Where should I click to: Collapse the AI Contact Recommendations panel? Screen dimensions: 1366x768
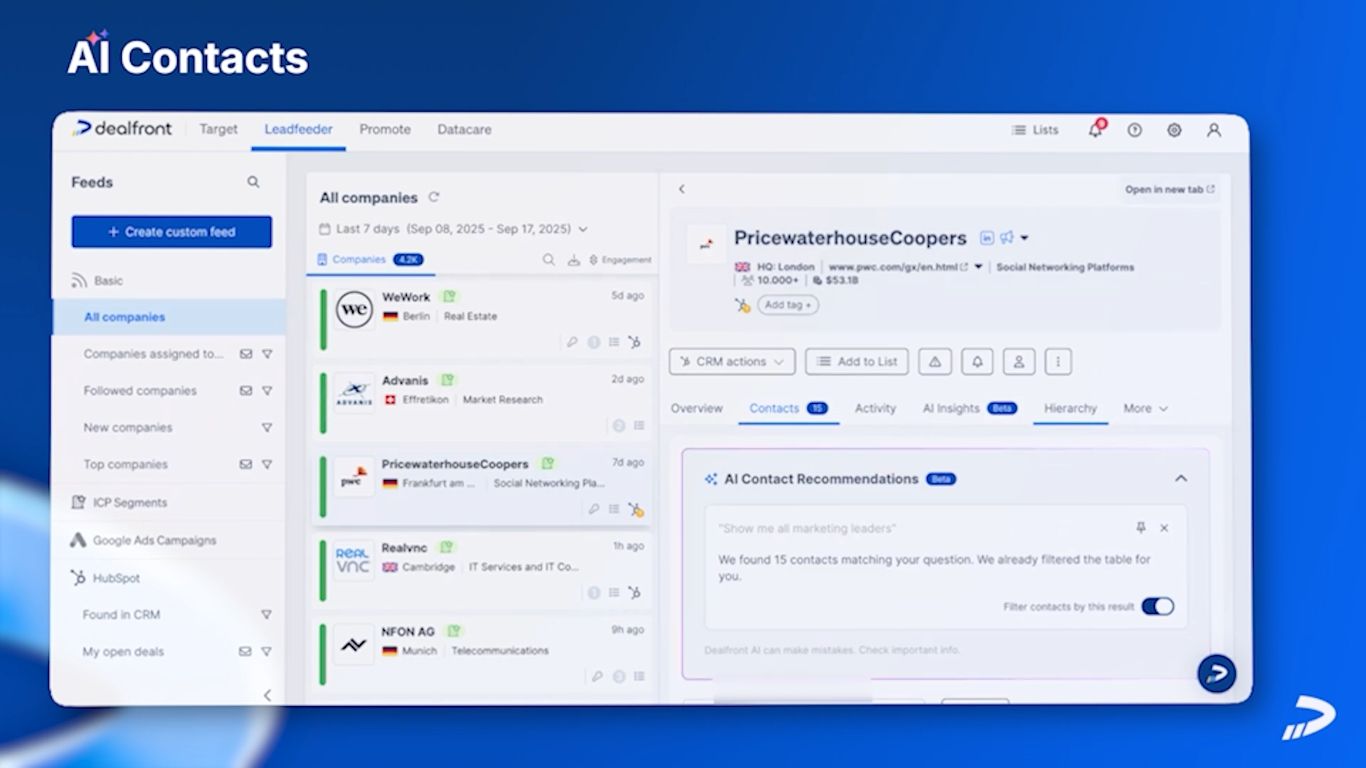click(x=1181, y=479)
